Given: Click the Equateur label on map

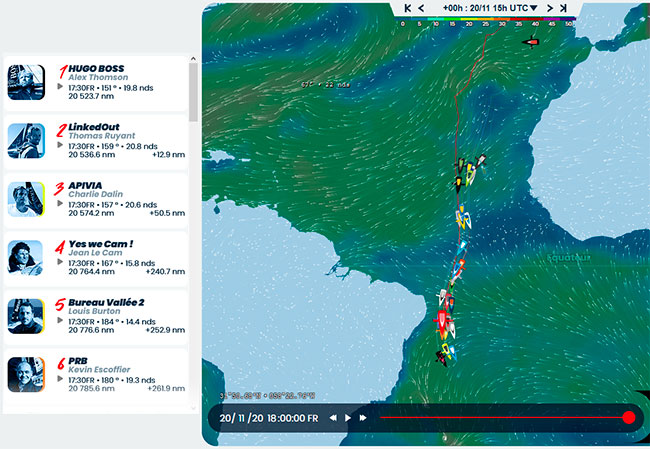Looking at the screenshot, I should [x=569, y=258].
